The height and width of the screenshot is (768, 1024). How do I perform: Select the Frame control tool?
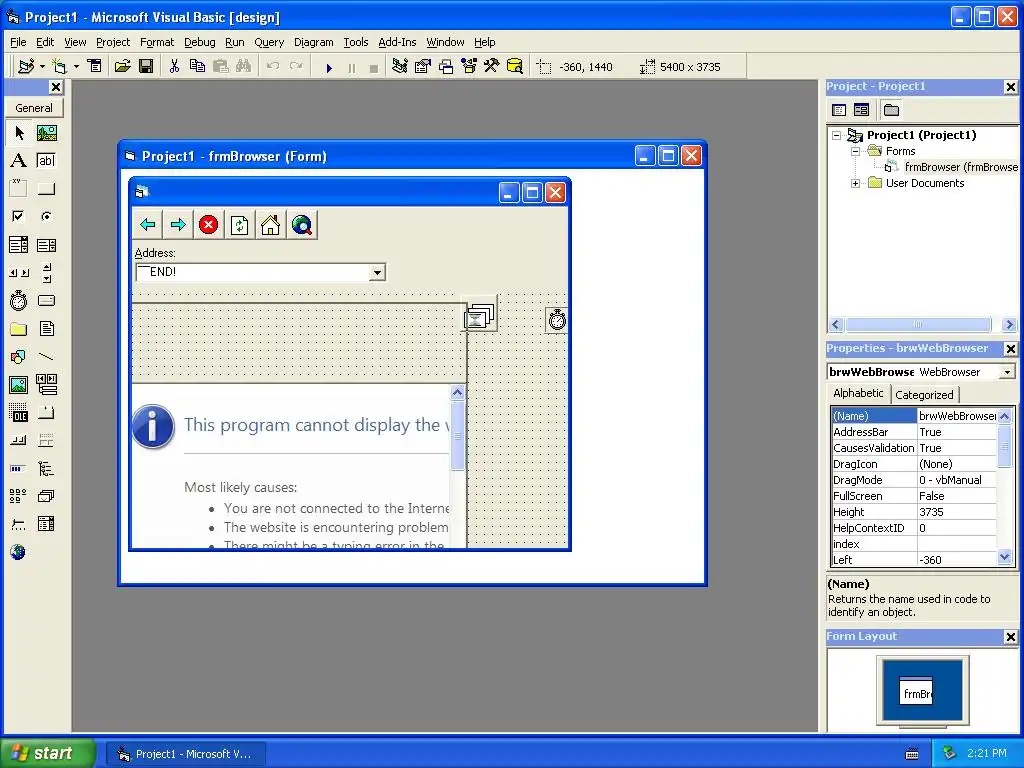(x=19, y=189)
